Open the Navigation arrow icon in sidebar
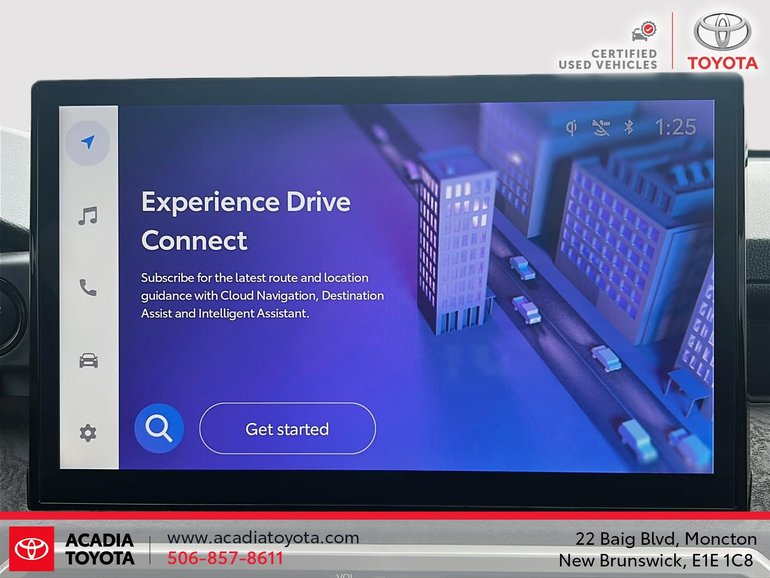Viewport: 770px width, 578px height. 88,143
